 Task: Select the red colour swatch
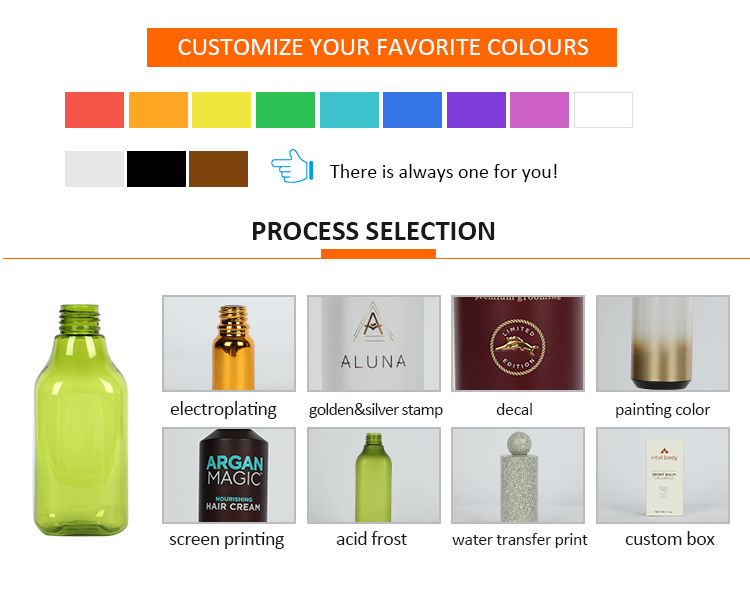95,110
